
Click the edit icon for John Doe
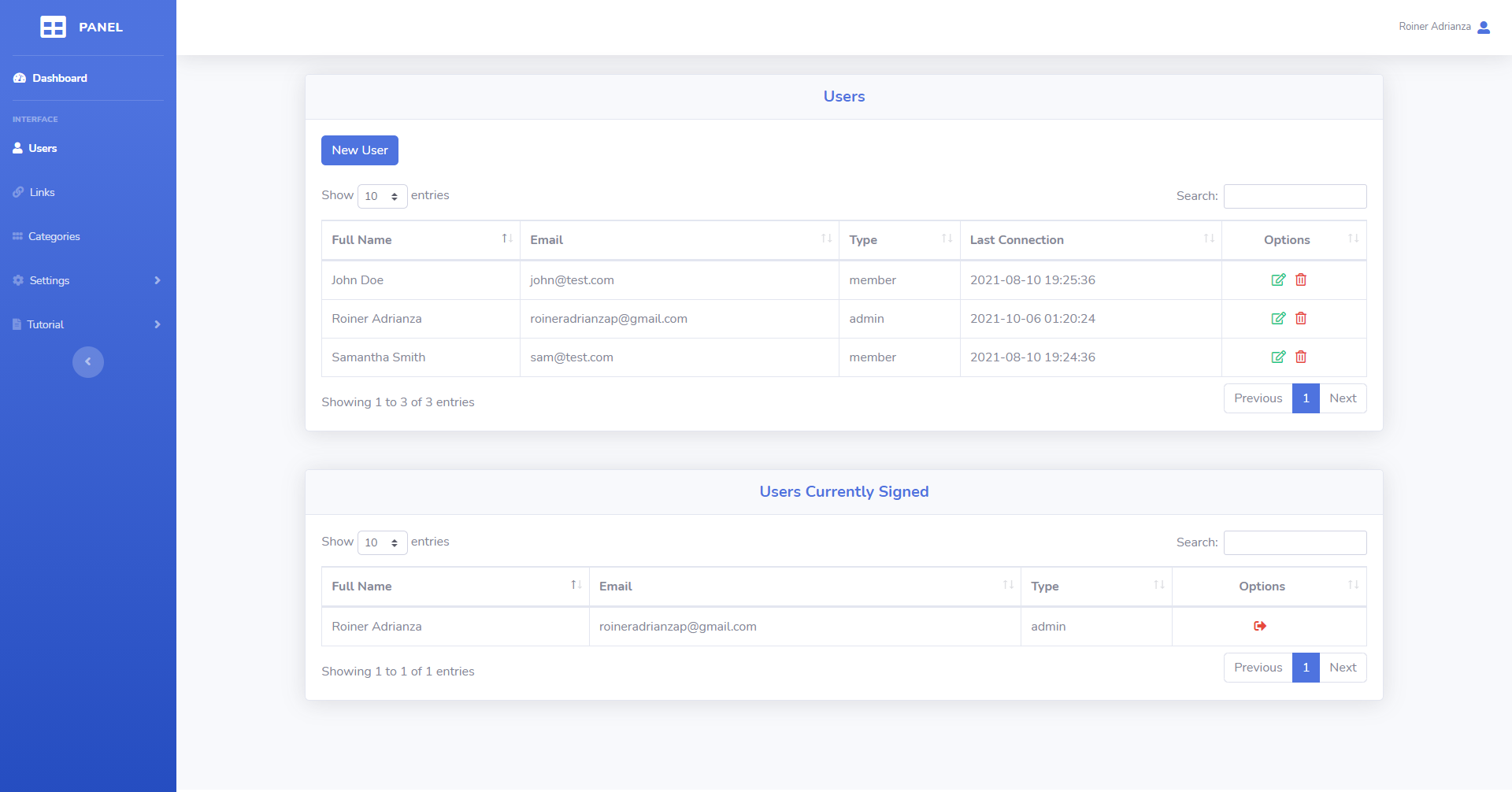point(1278,280)
